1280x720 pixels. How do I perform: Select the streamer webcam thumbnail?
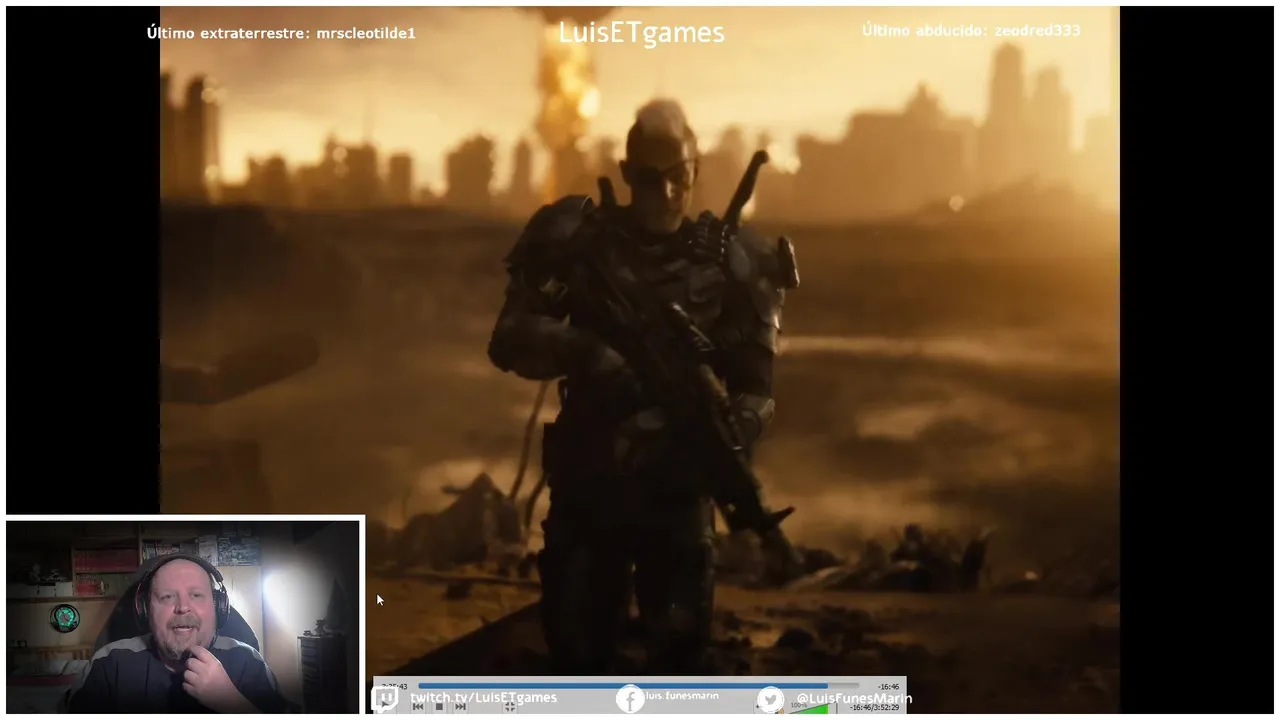pos(183,615)
